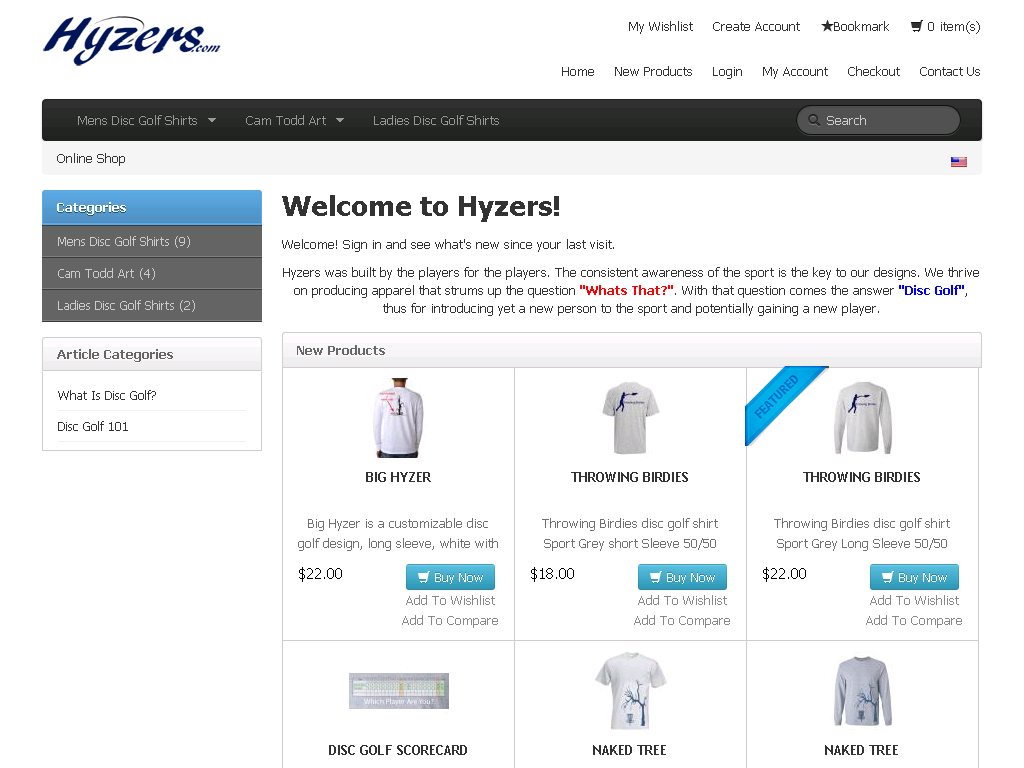Viewport: 1024px width, 768px height.
Task: Open My Account
Action: coord(795,71)
